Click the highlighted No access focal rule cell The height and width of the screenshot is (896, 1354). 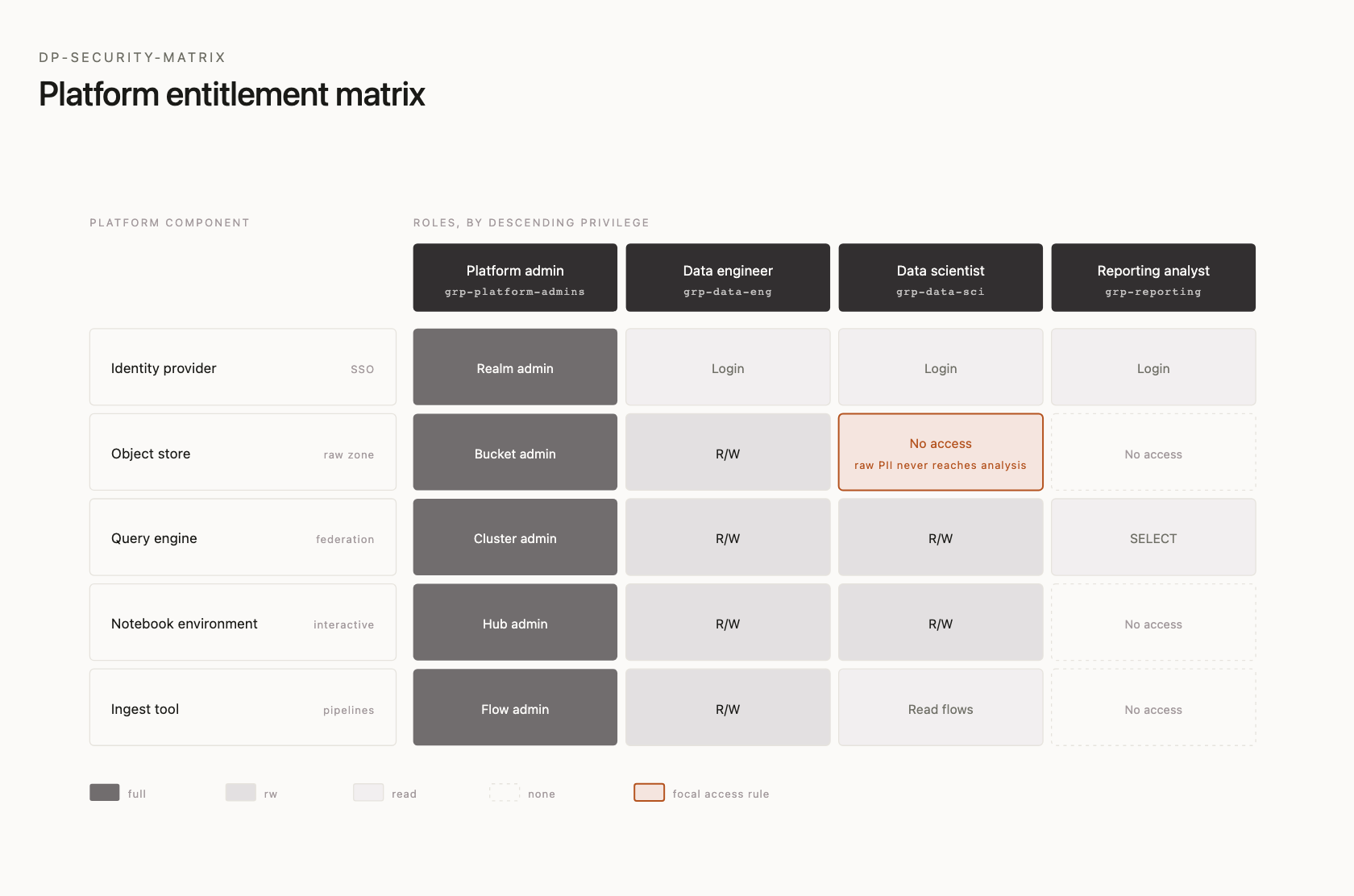click(x=941, y=452)
